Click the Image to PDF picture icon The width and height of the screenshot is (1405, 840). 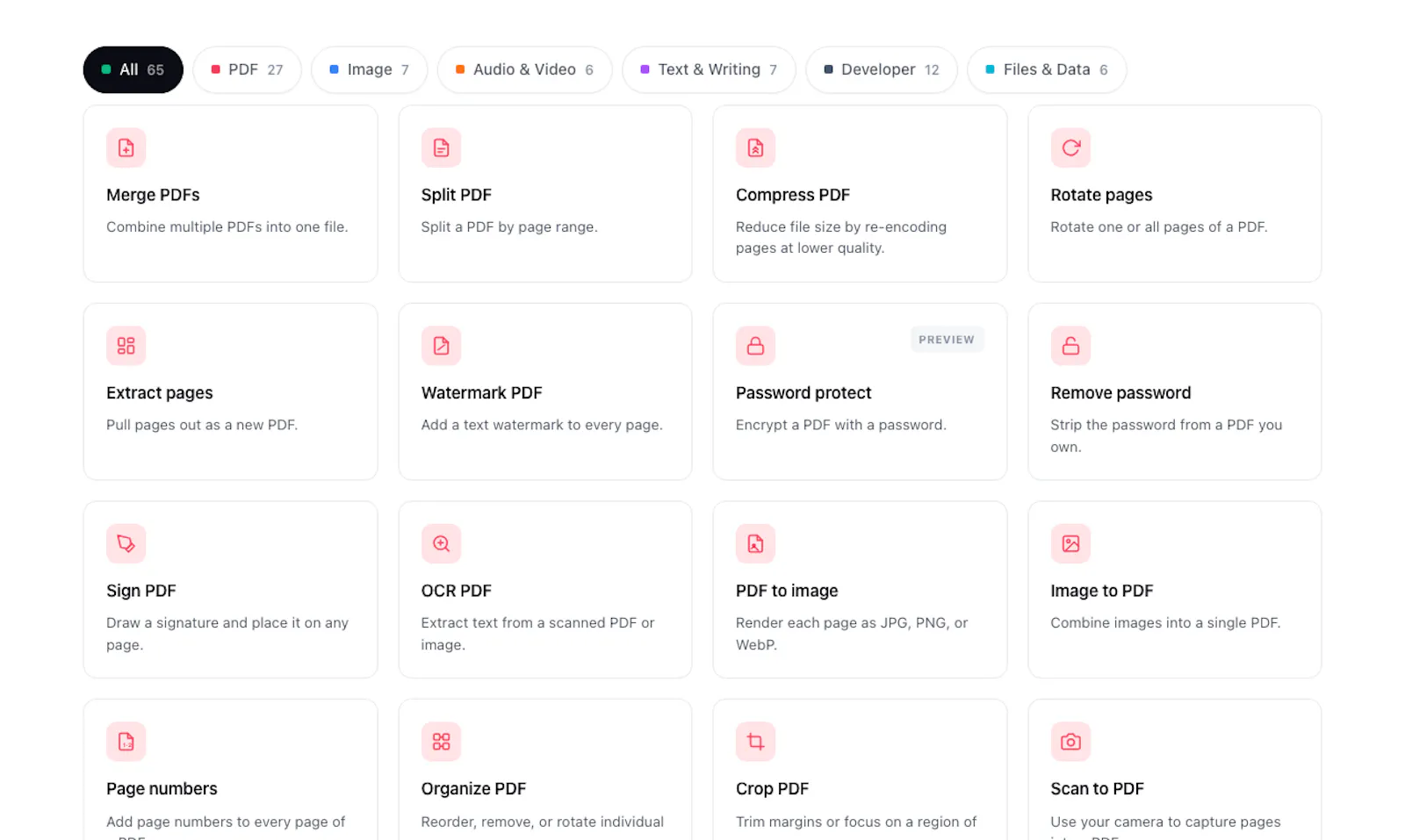[1070, 543]
